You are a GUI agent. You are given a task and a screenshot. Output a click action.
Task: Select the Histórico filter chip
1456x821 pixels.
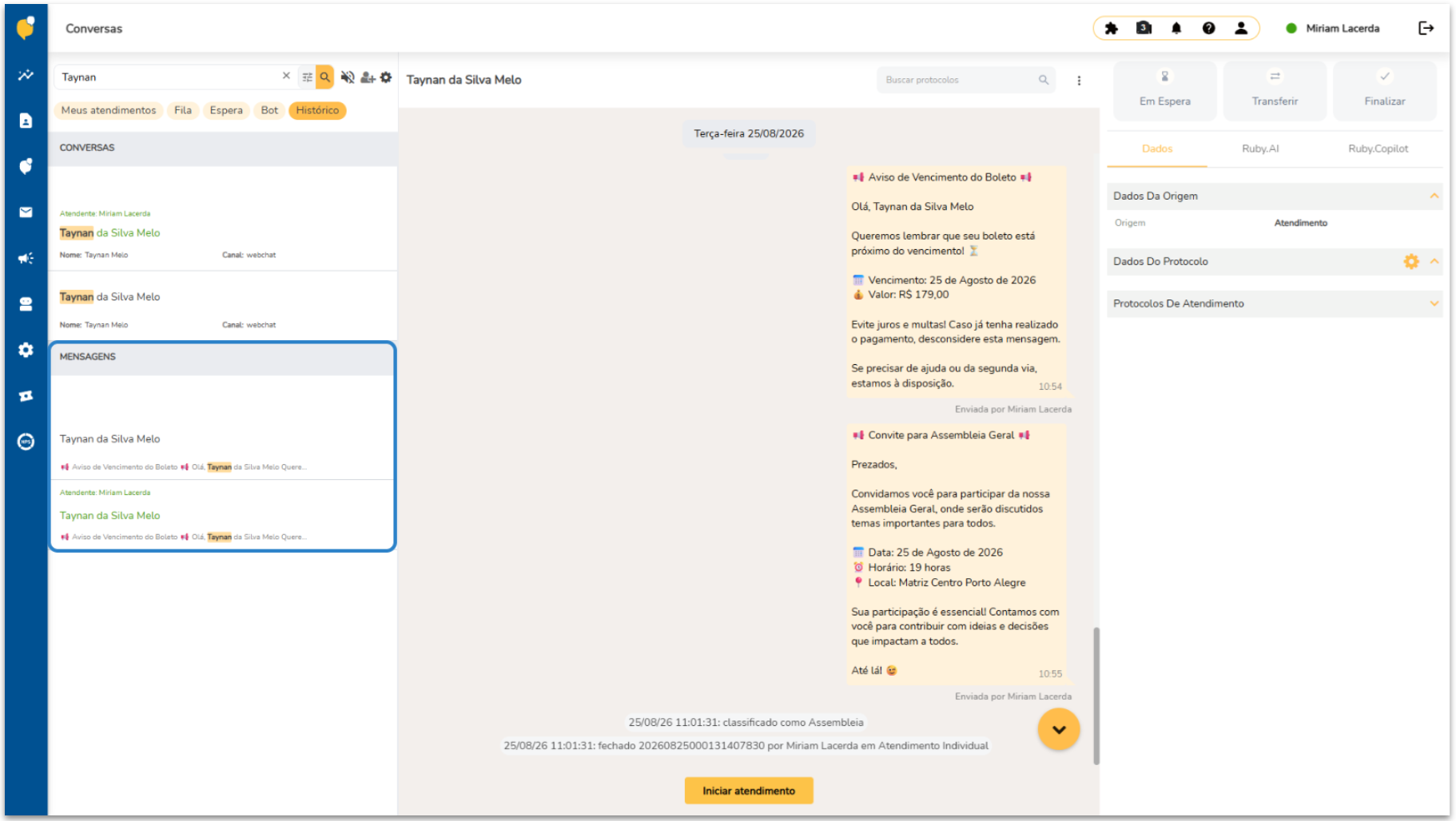(x=317, y=110)
